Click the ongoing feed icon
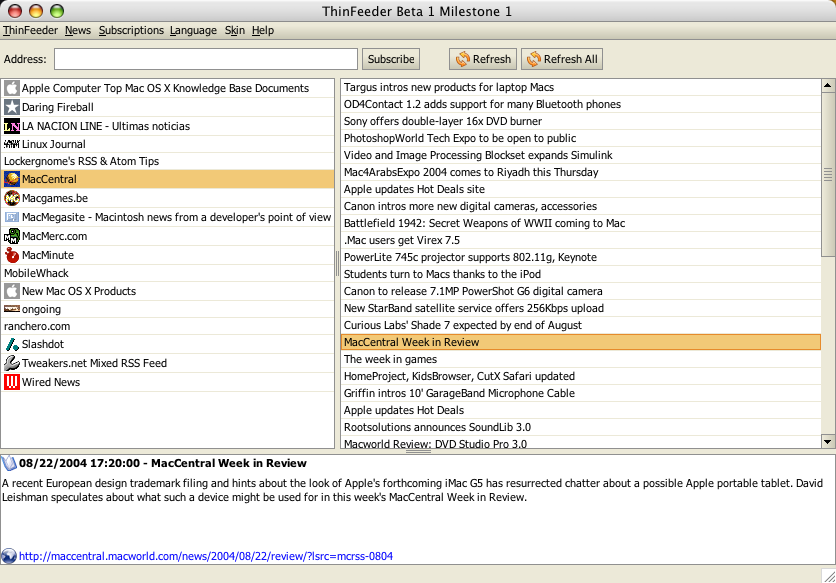This screenshot has width=836, height=583. click(12, 309)
